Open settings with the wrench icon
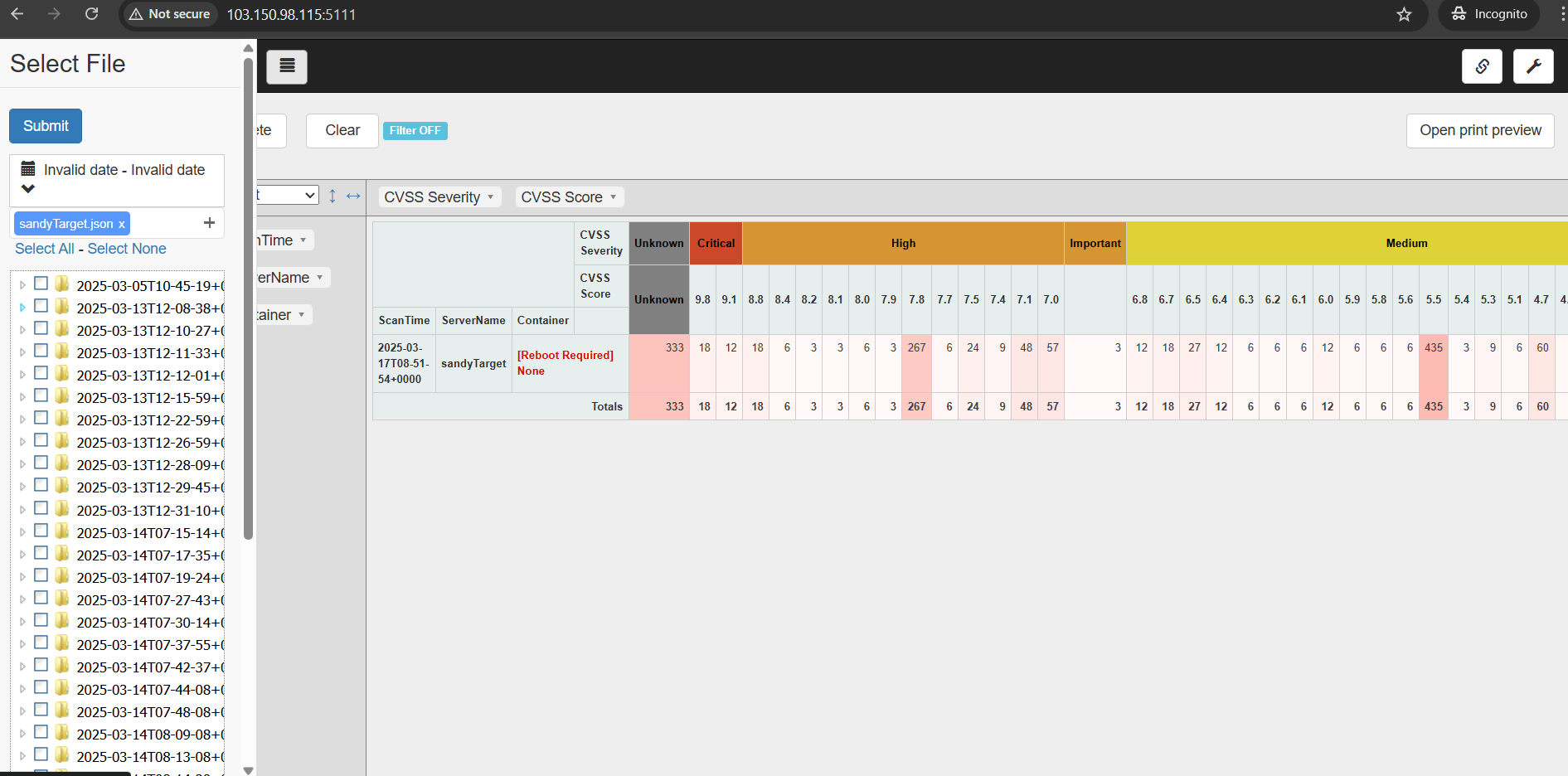 pos(1533,66)
